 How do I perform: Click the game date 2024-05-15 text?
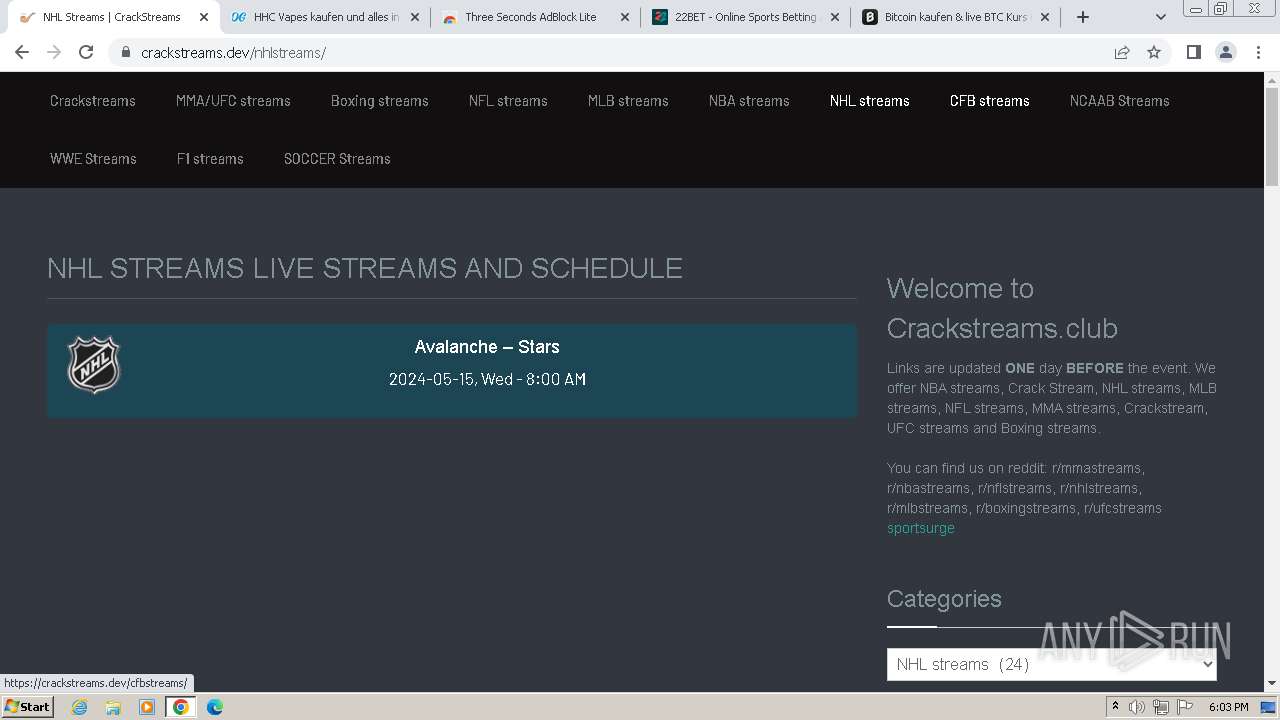click(487, 379)
